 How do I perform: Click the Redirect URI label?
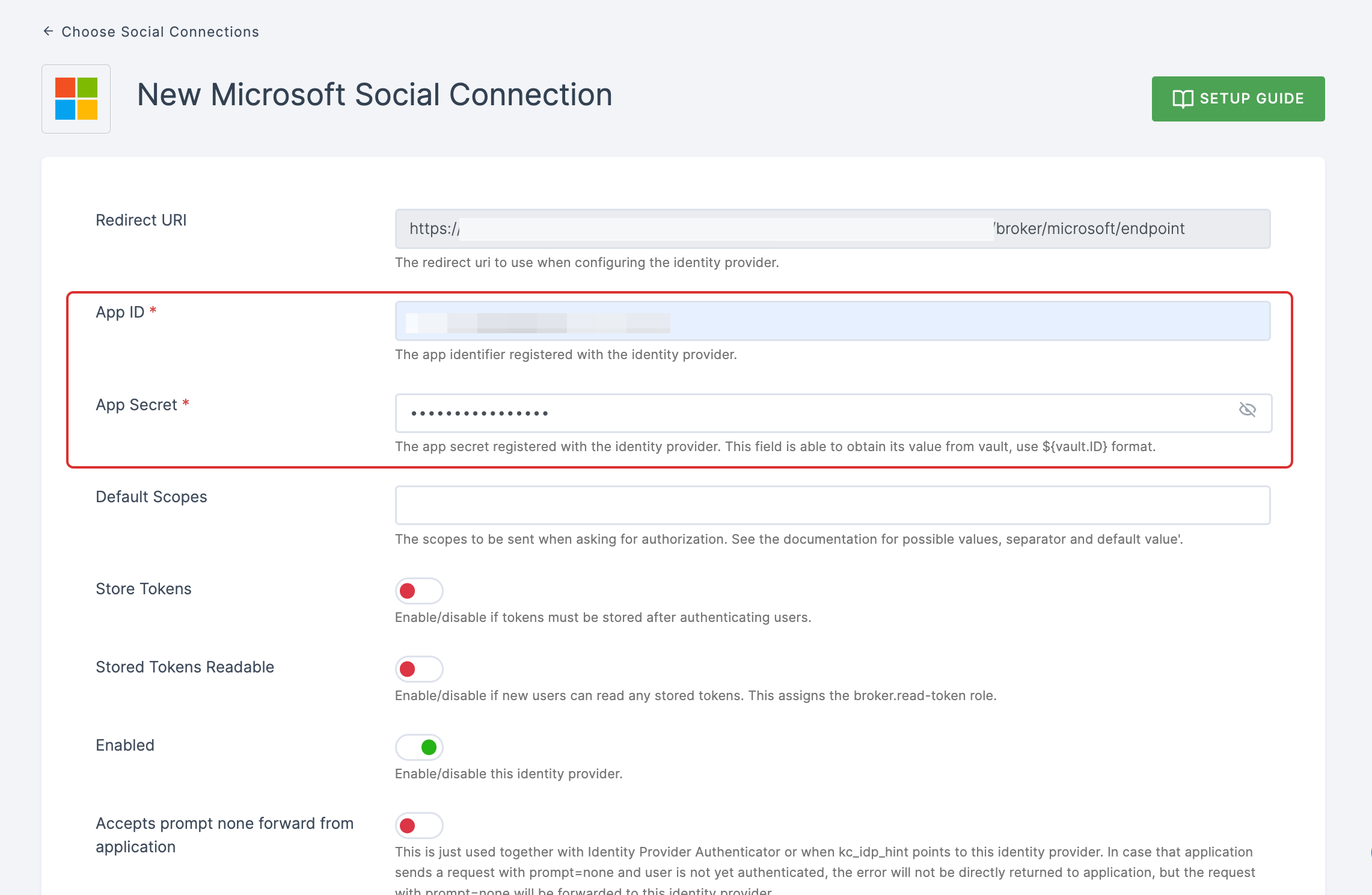pyautogui.click(x=141, y=220)
